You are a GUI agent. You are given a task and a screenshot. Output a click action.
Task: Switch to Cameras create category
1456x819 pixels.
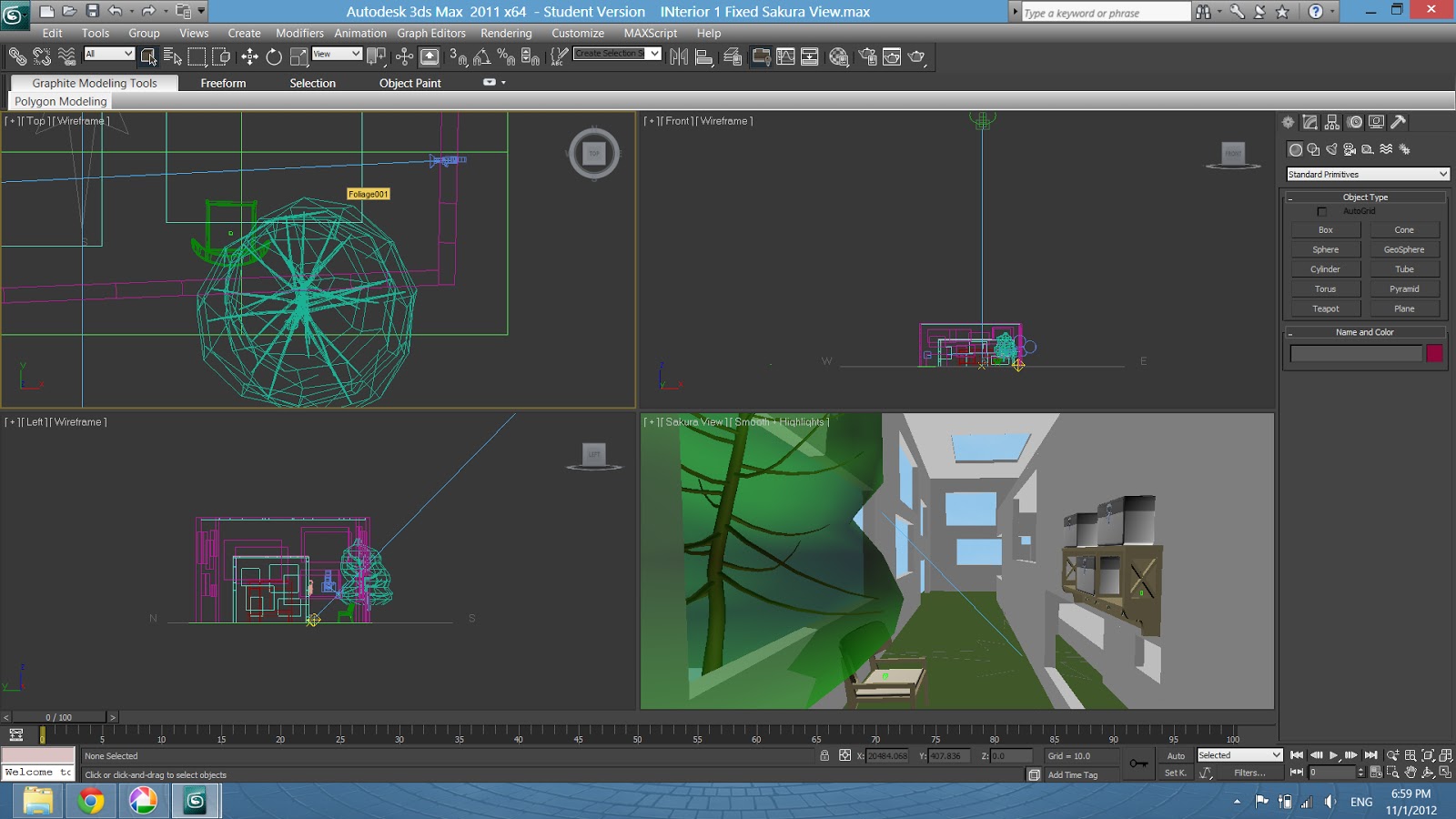pyautogui.click(x=1350, y=149)
